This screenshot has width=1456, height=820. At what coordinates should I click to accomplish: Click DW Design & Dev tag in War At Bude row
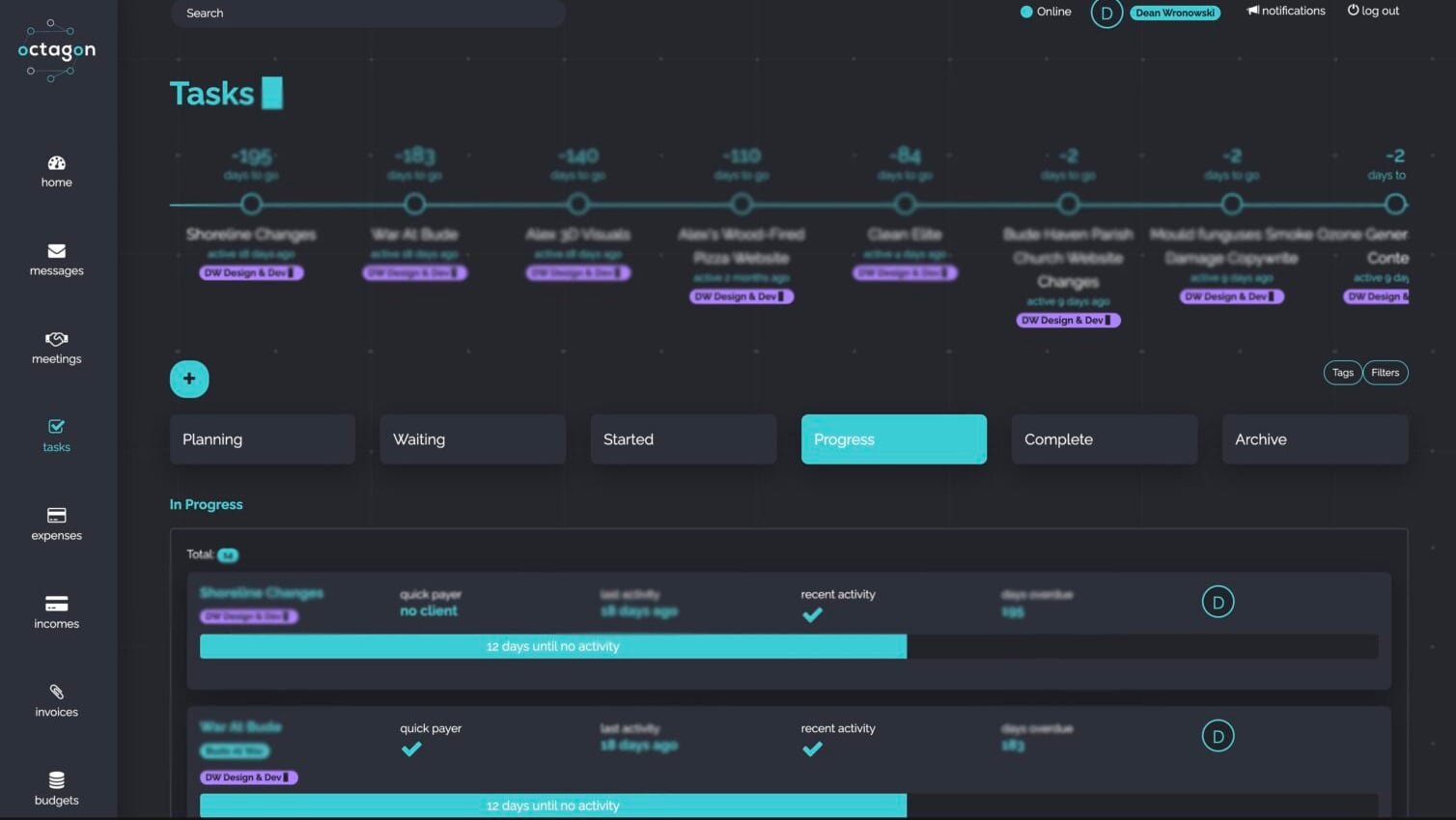point(249,778)
